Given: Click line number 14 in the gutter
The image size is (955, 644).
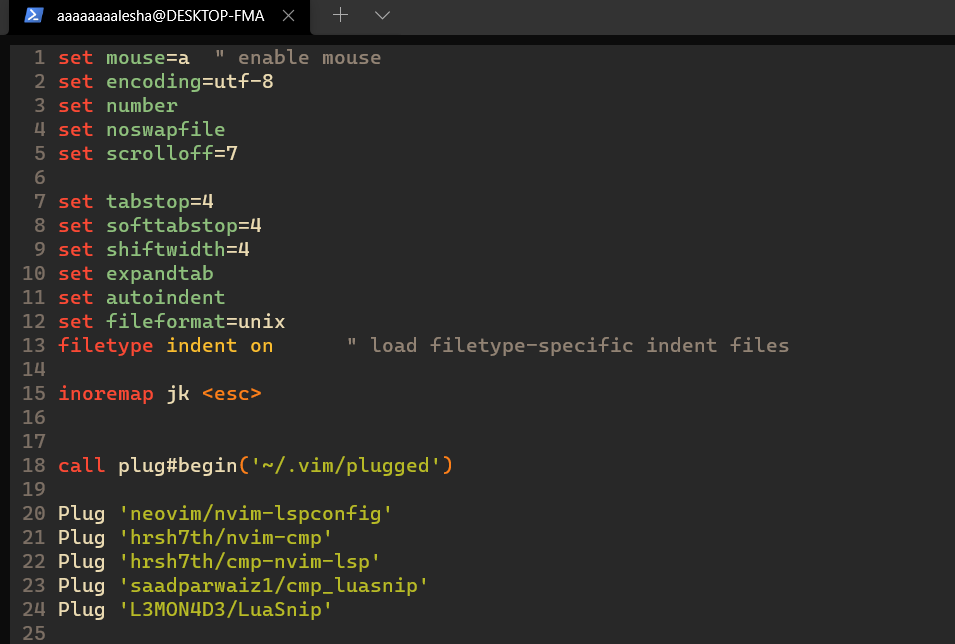Looking at the screenshot, I should coord(34,369).
